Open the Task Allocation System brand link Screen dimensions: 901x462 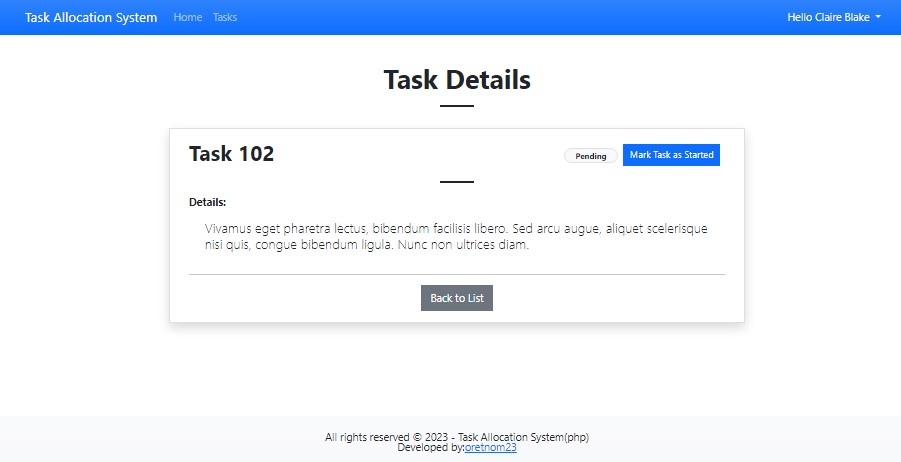coord(91,17)
